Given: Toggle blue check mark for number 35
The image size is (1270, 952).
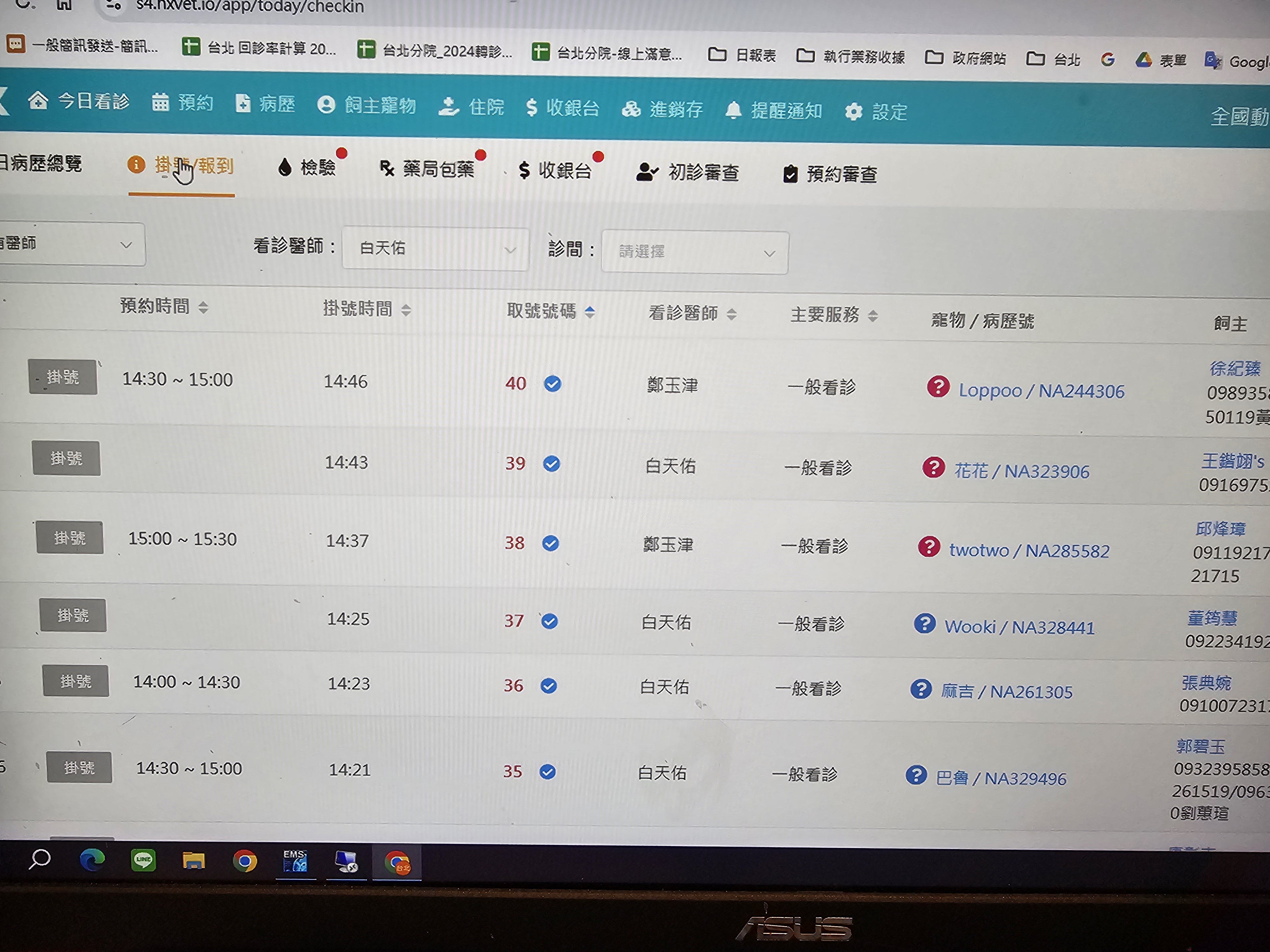Looking at the screenshot, I should pos(547,772).
